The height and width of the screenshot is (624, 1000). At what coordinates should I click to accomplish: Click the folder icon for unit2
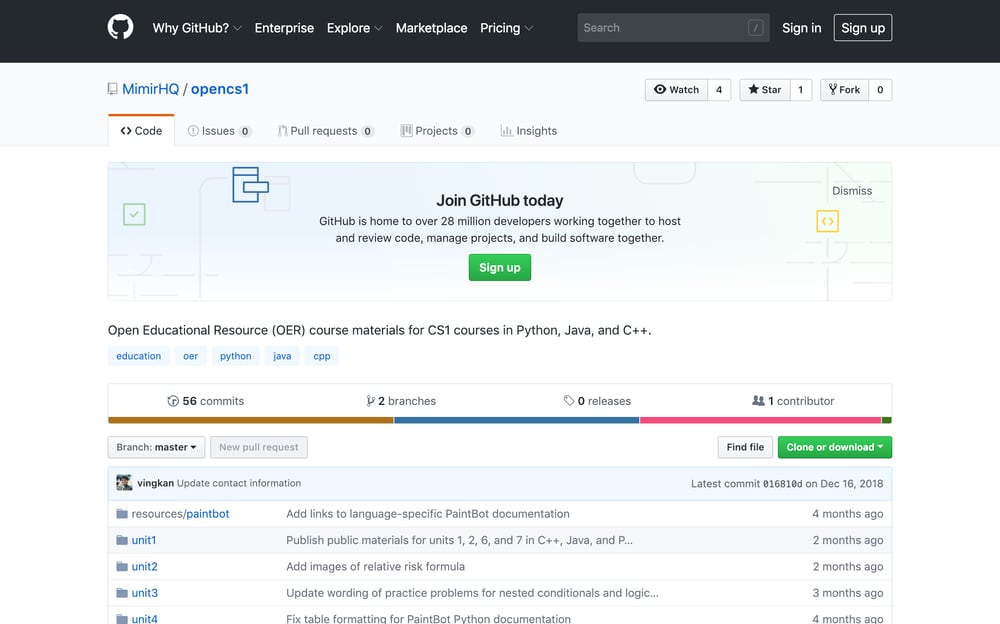click(x=122, y=567)
